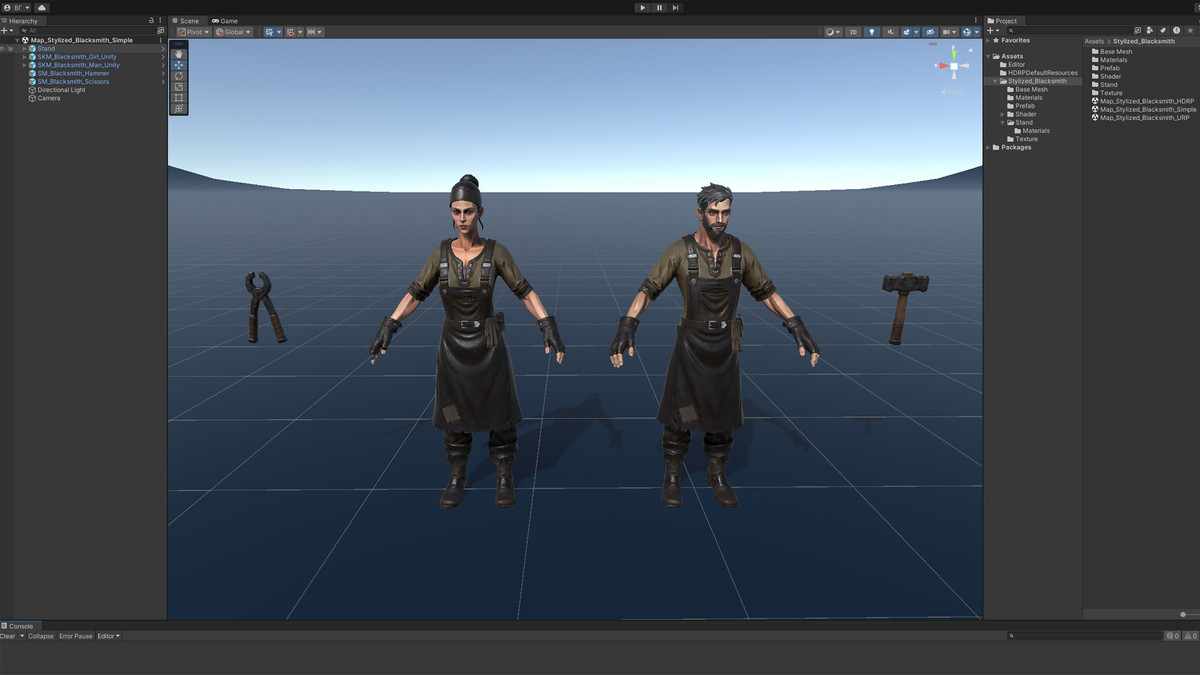This screenshot has width=1200, height=675.
Task: Click the Console Collapse button
Action: click(41, 636)
